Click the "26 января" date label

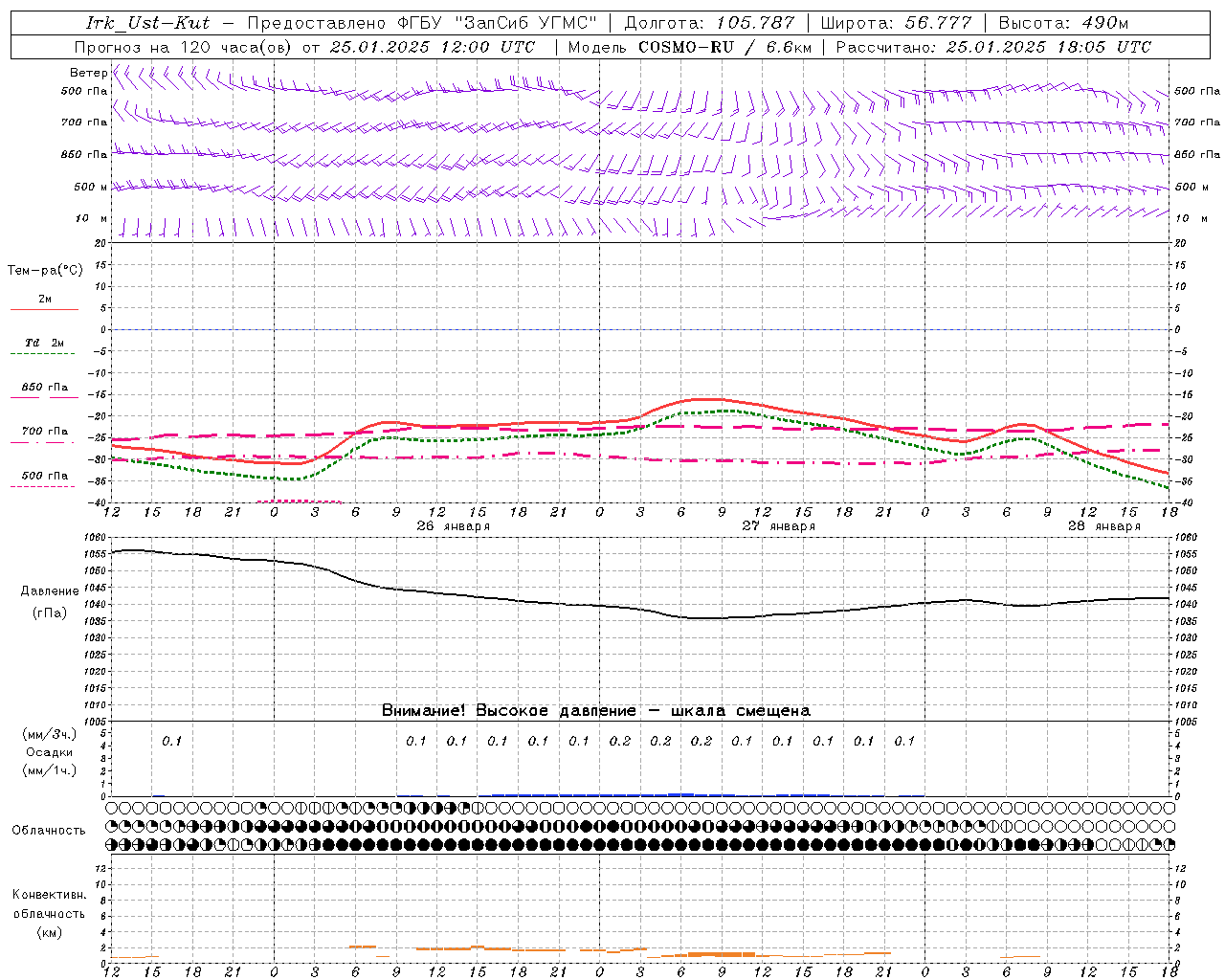454,526
